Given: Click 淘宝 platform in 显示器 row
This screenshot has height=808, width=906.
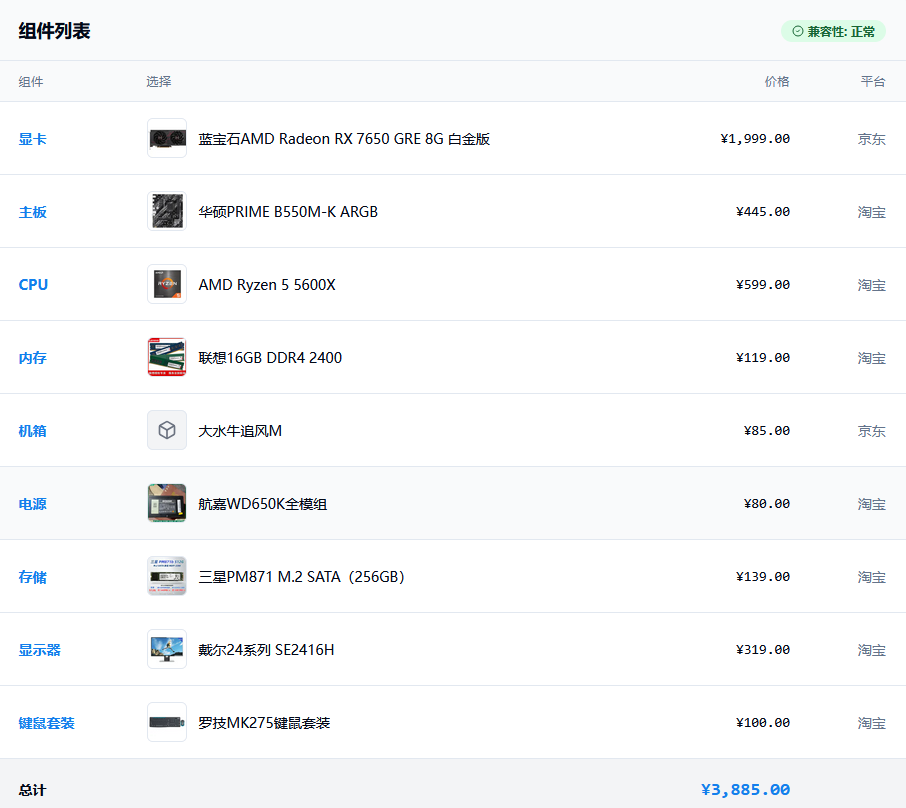Looking at the screenshot, I should click(871, 650).
